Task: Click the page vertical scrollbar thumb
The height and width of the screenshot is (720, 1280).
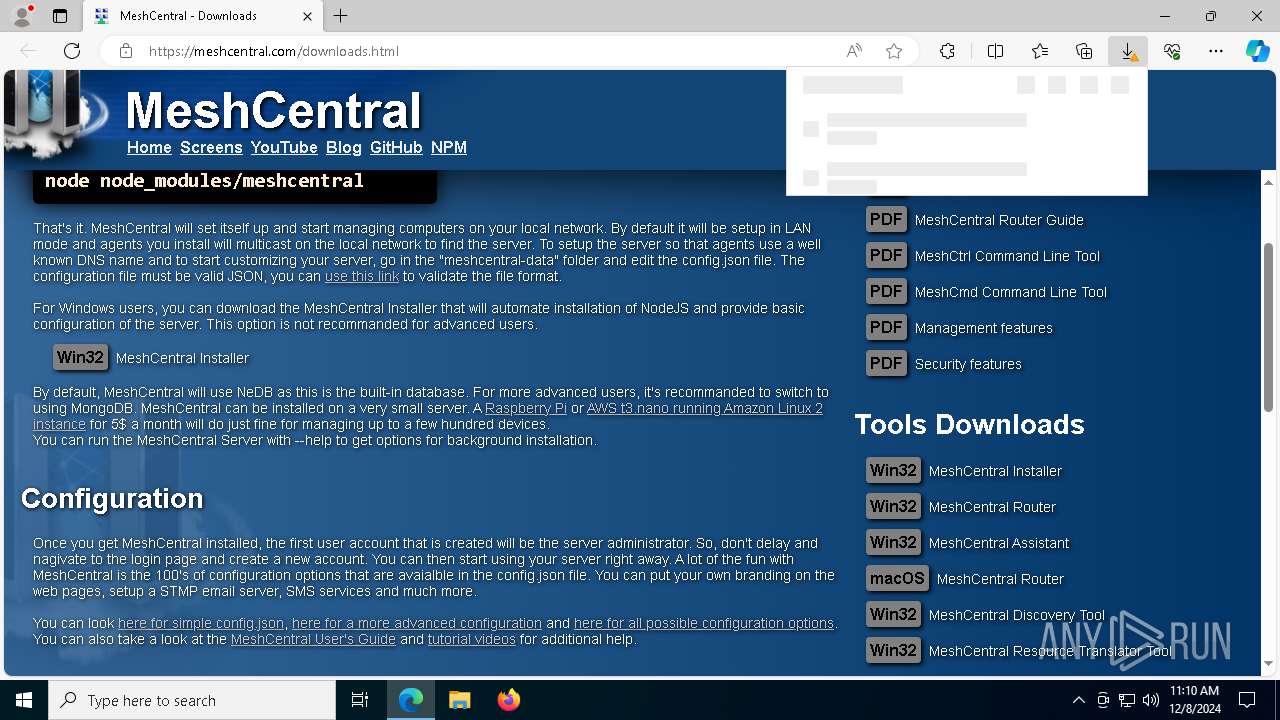Action: [1268, 326]
